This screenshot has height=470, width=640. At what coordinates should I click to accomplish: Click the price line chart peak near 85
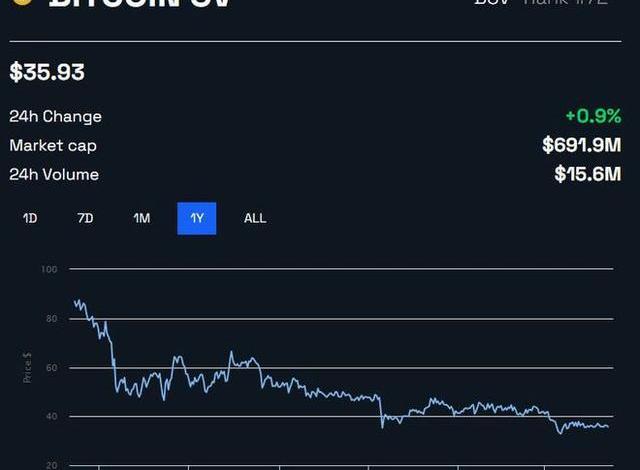78,302
